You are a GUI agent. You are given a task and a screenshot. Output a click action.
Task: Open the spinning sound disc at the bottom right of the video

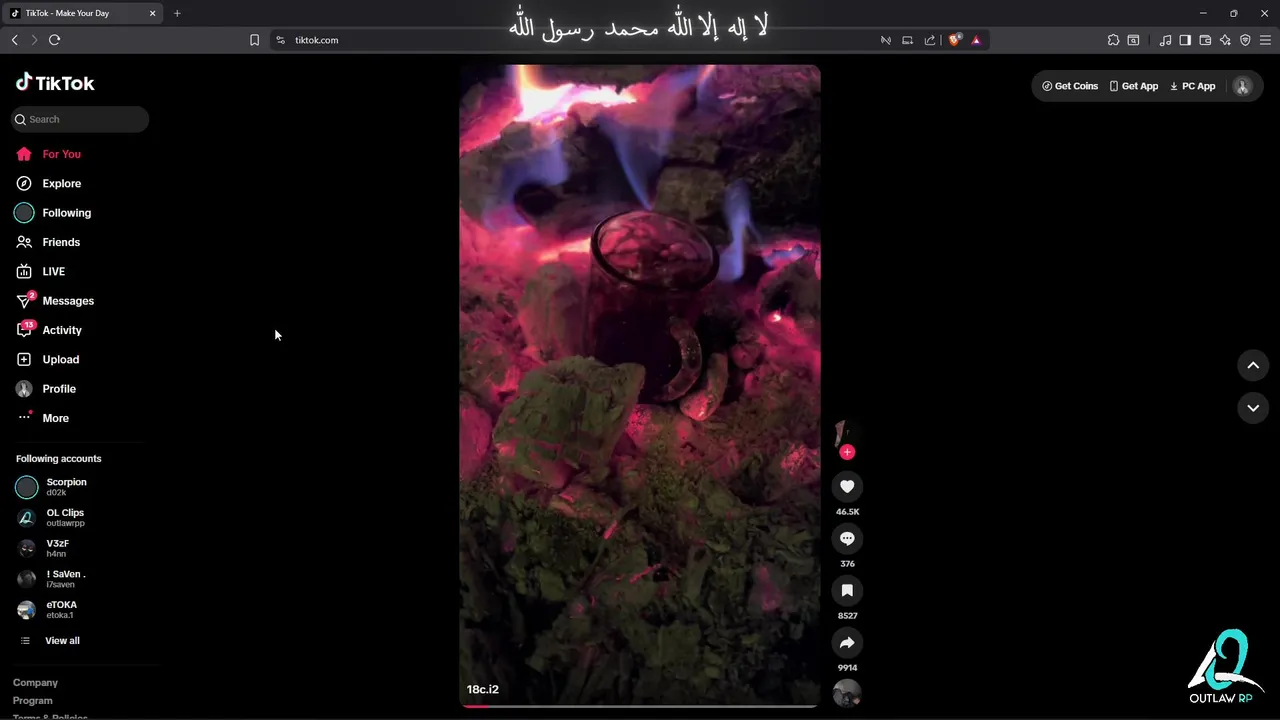[x=847, y=693]
